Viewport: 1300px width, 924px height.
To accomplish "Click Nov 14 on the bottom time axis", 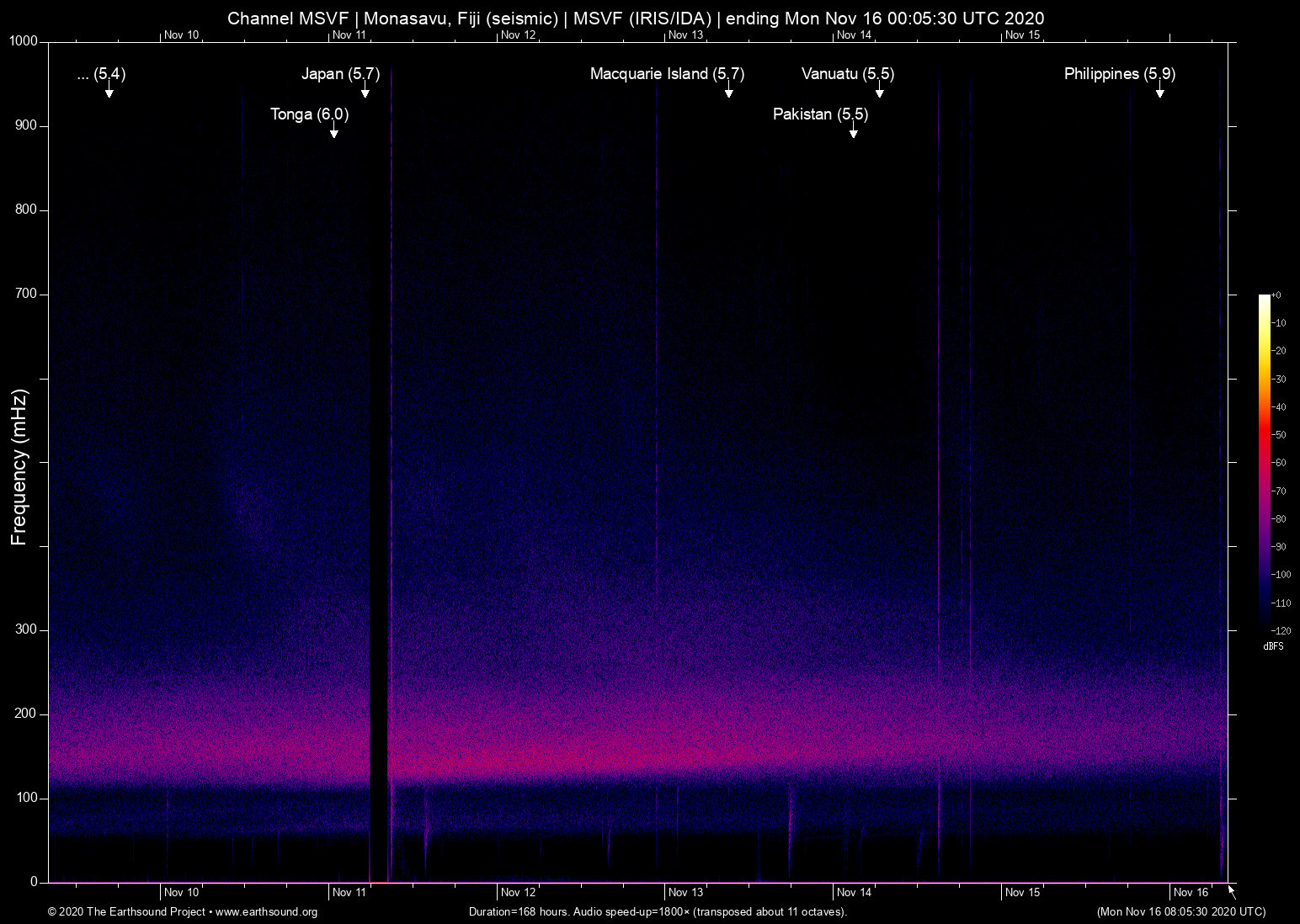I will coord(854,893).
